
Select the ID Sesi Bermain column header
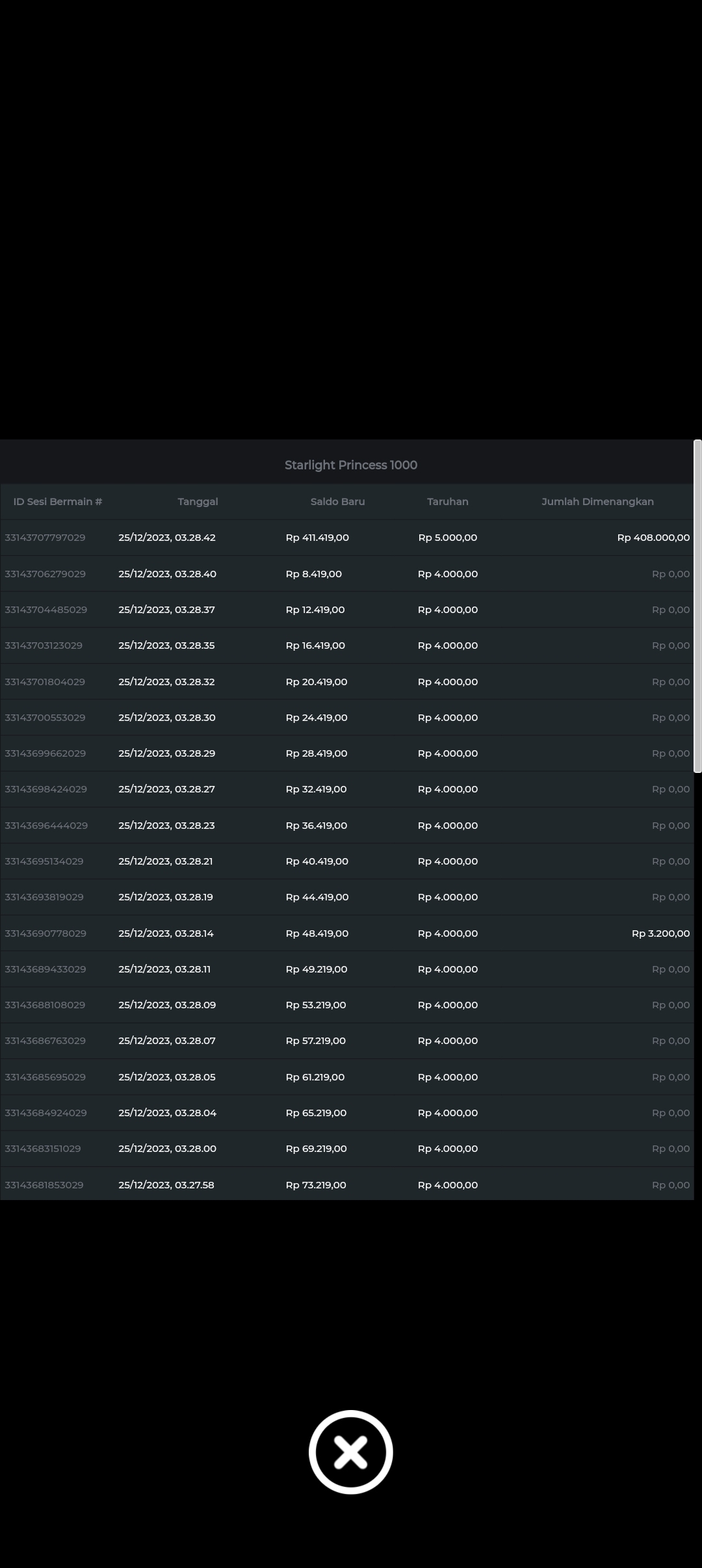(58, 501)
